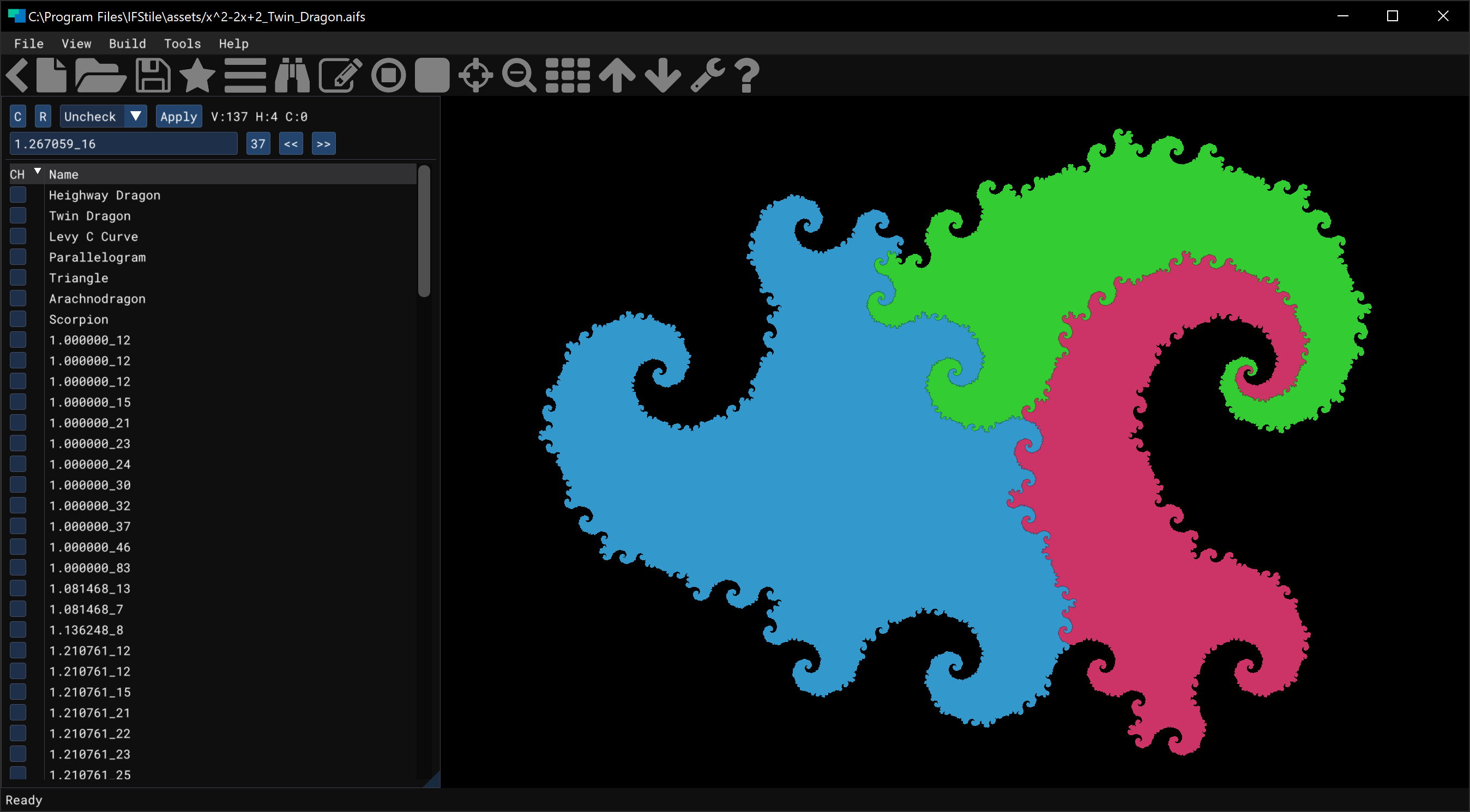
Task: Open the Tools menu
Action: click(182, 44)
